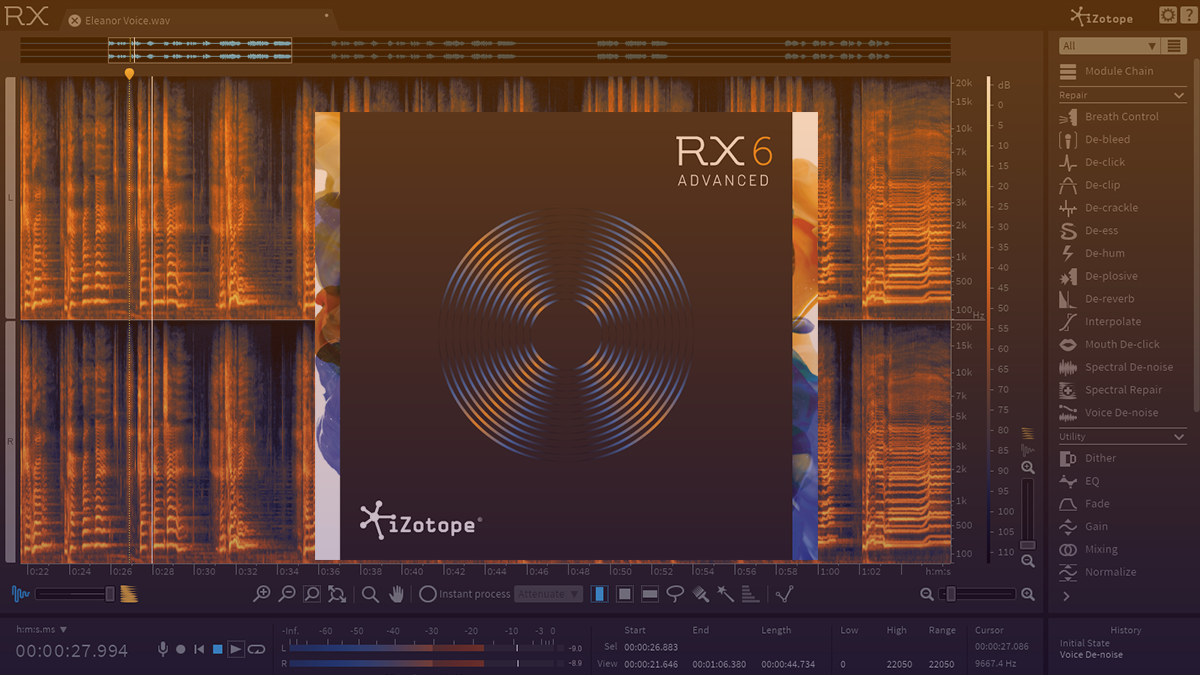Enable the time-frequency selection tool
The image size is (1200, 675).
[624, 594]
